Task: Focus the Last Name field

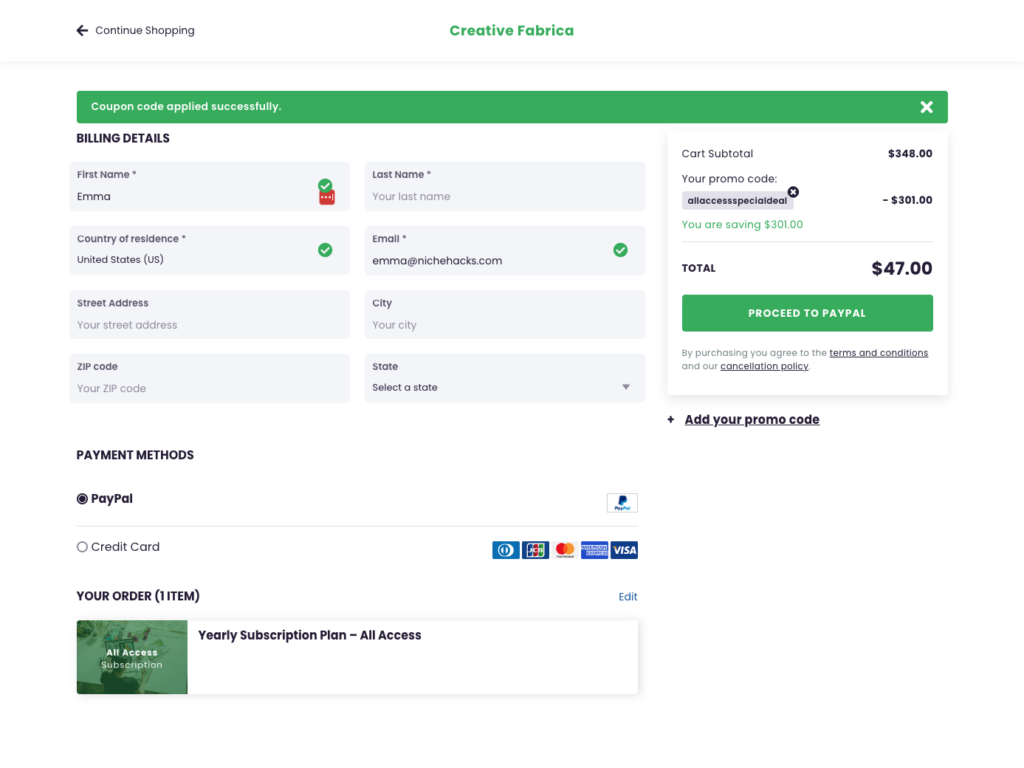Action: pyautogui.click(x=504, y=187)
